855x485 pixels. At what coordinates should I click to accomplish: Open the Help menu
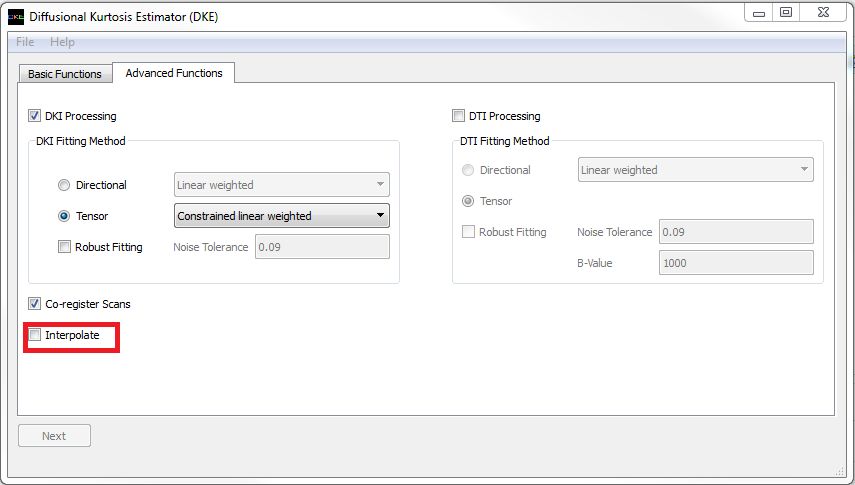[62, 42]
